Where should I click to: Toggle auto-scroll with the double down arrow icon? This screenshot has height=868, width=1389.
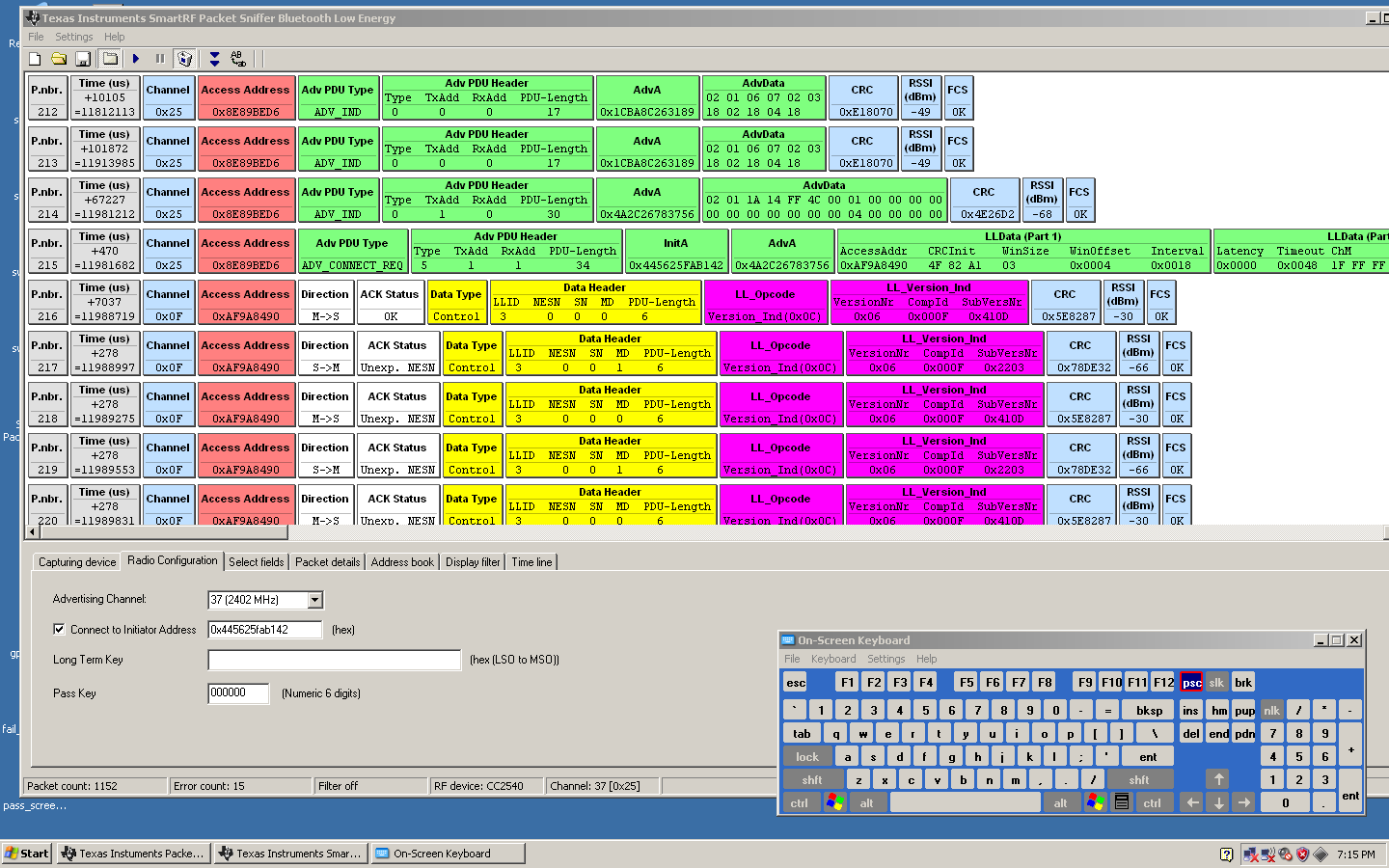click(214, 59)
